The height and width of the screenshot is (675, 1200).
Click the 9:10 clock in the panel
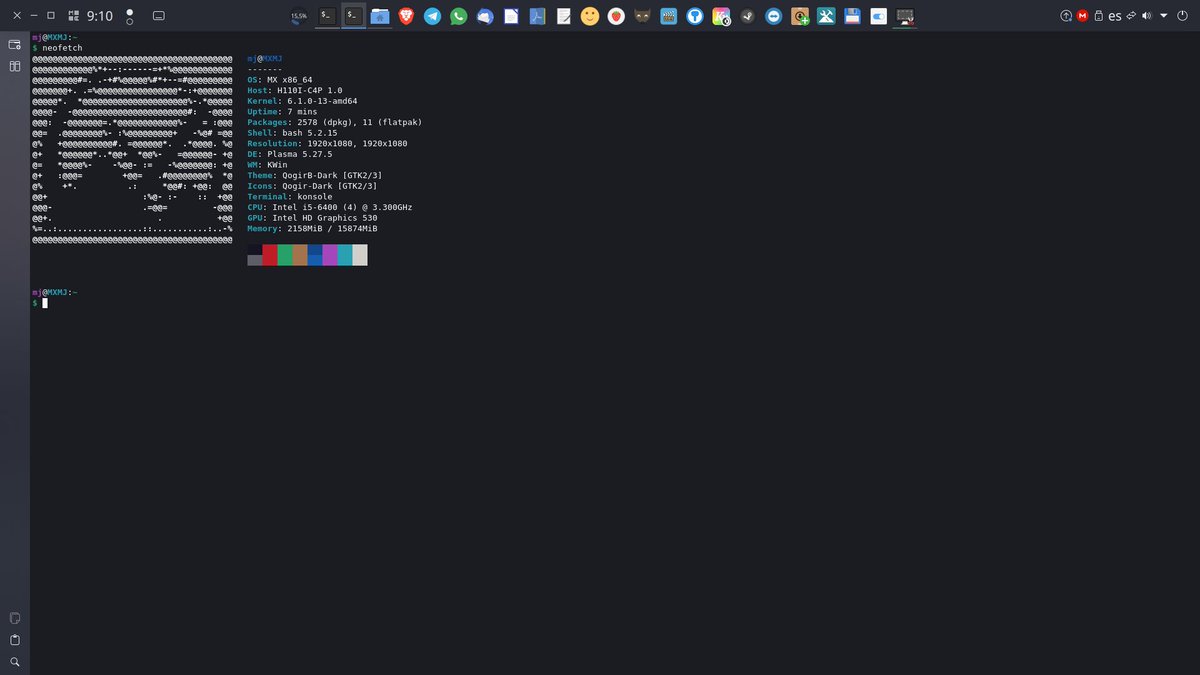pos(100,16)
